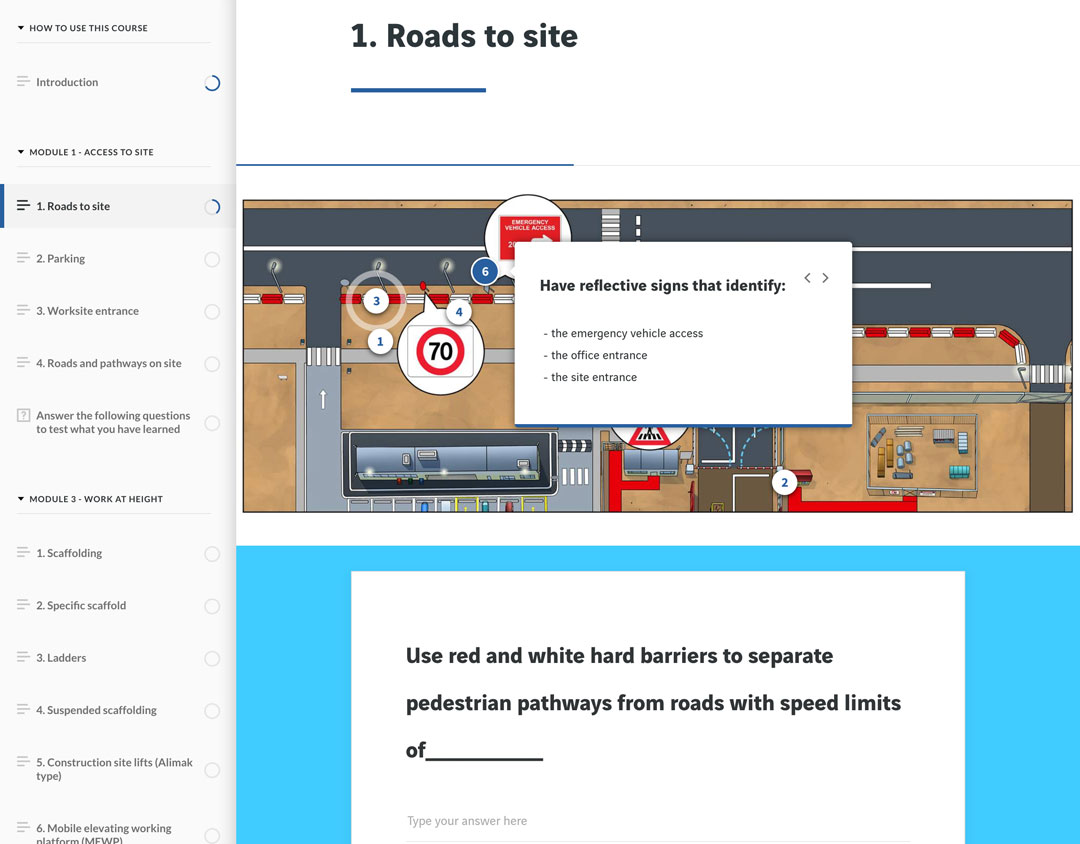Click the lines icon beside 1. Scaffolding
Viewport: 1080px width, 844px height.
click(x=23, y=552)
